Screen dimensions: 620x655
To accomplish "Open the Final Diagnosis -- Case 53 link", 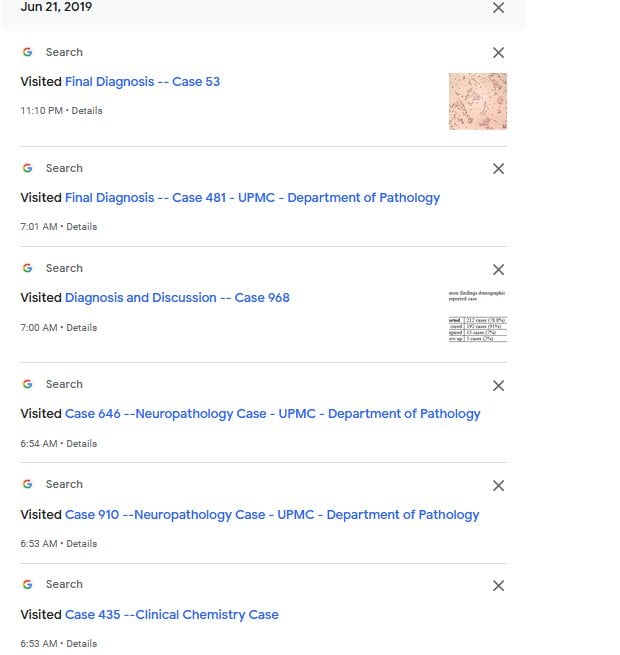I will pyautogui.click(x=142, y=82).
